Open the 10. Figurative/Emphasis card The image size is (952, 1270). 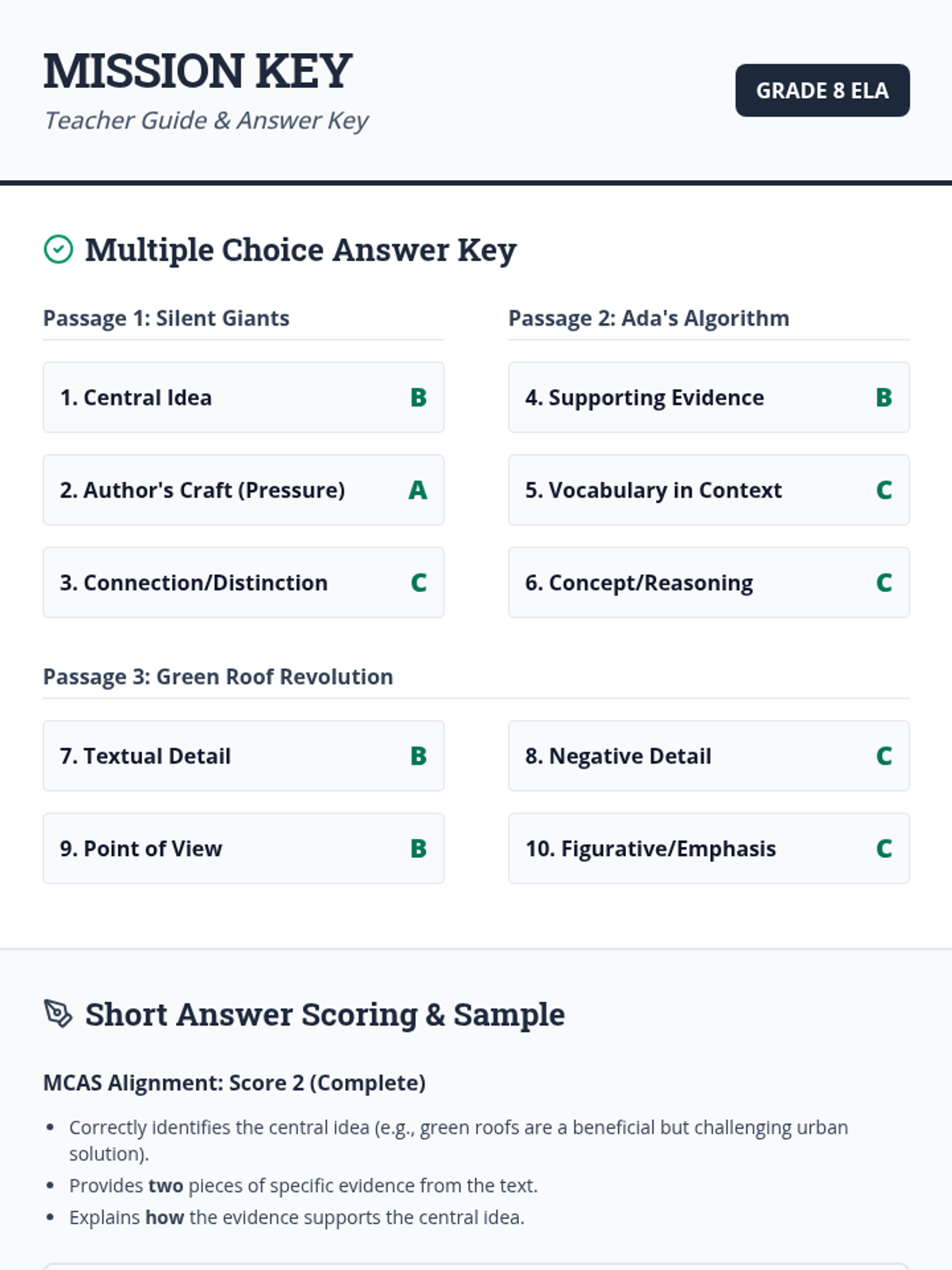click(x=708, y=849)
